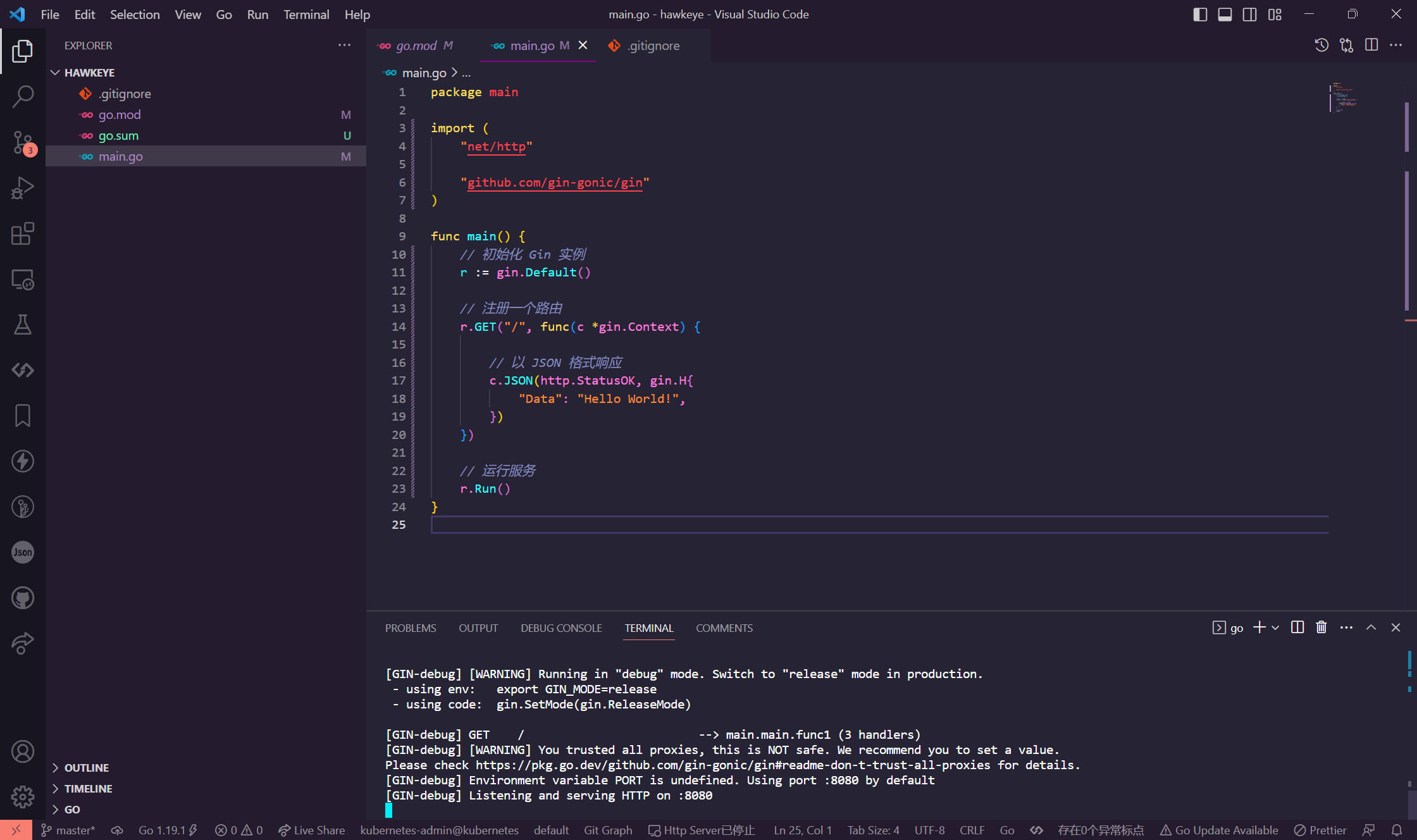Click Go 1.19.1 version in status bar
This screenshot has width=1417, height=840.
pos(168,831)
